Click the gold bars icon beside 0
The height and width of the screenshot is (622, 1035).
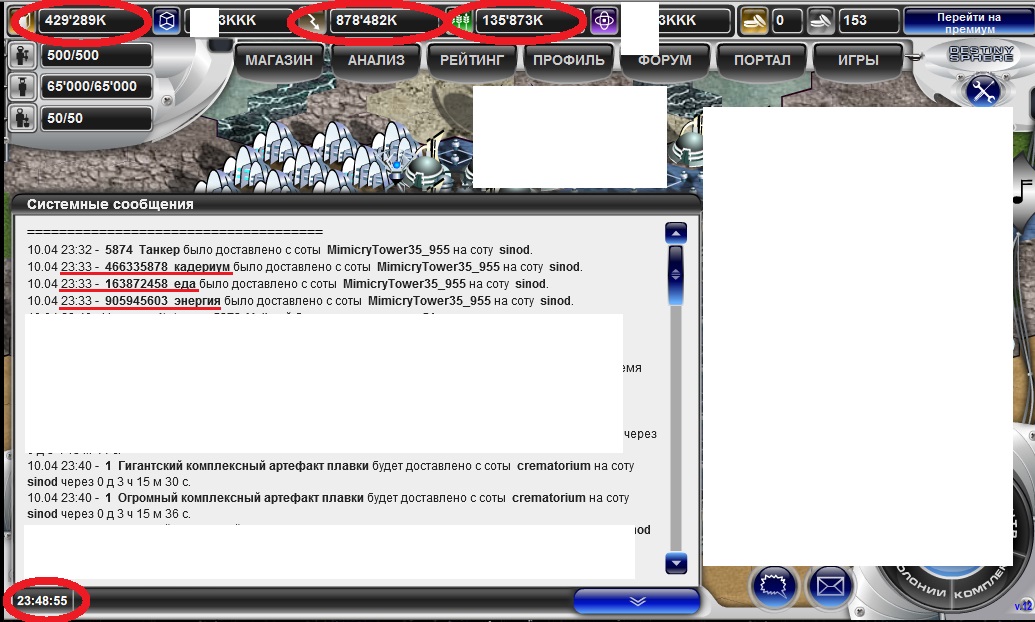754,20
